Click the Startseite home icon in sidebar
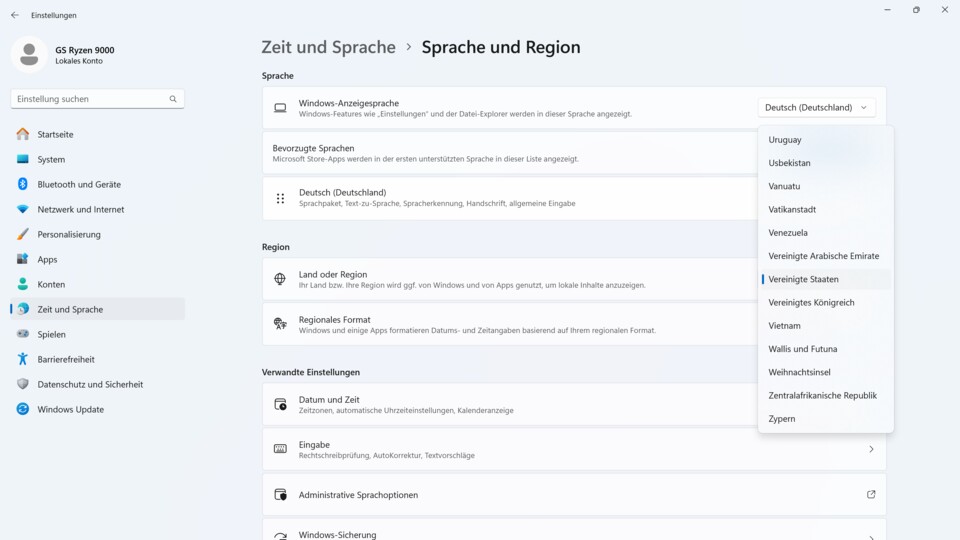This screenshot has height=540, width=960. 22,134
